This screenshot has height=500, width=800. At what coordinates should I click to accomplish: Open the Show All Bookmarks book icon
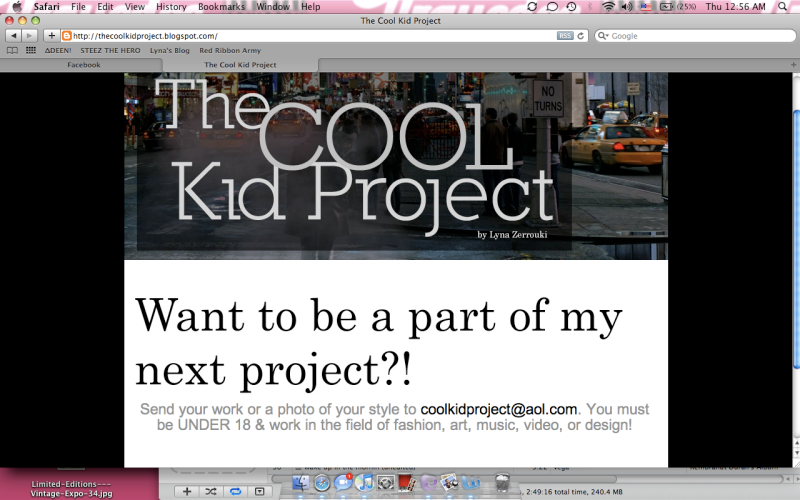[x=12, y=51]
